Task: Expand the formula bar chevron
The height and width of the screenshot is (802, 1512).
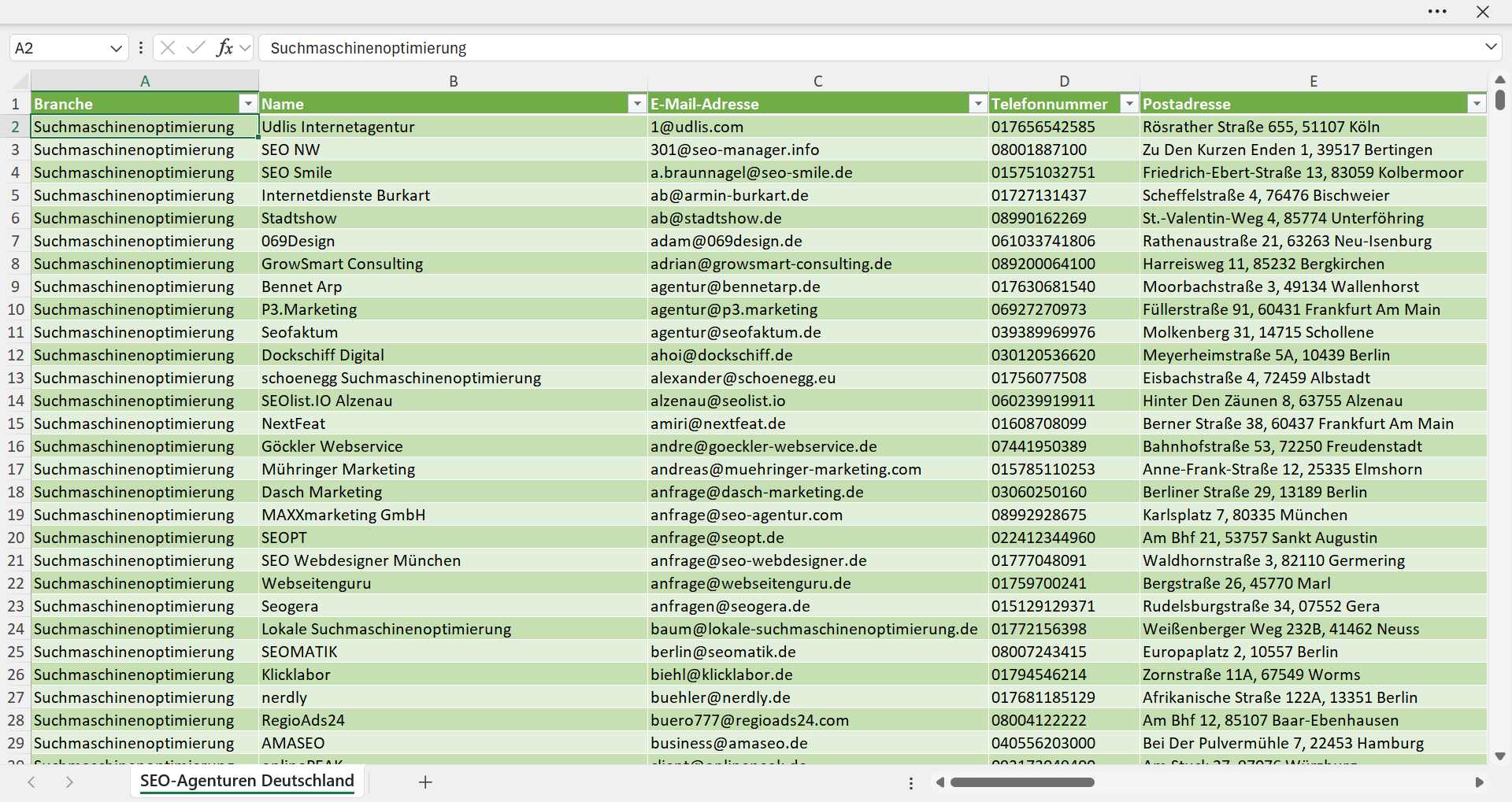Action: tap(1491, 47)
